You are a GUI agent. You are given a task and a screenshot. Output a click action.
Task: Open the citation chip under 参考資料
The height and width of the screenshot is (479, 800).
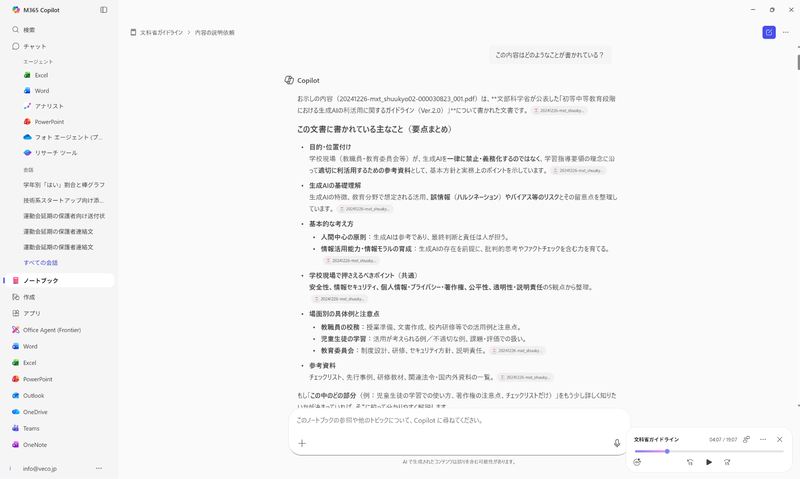[526, 377]
